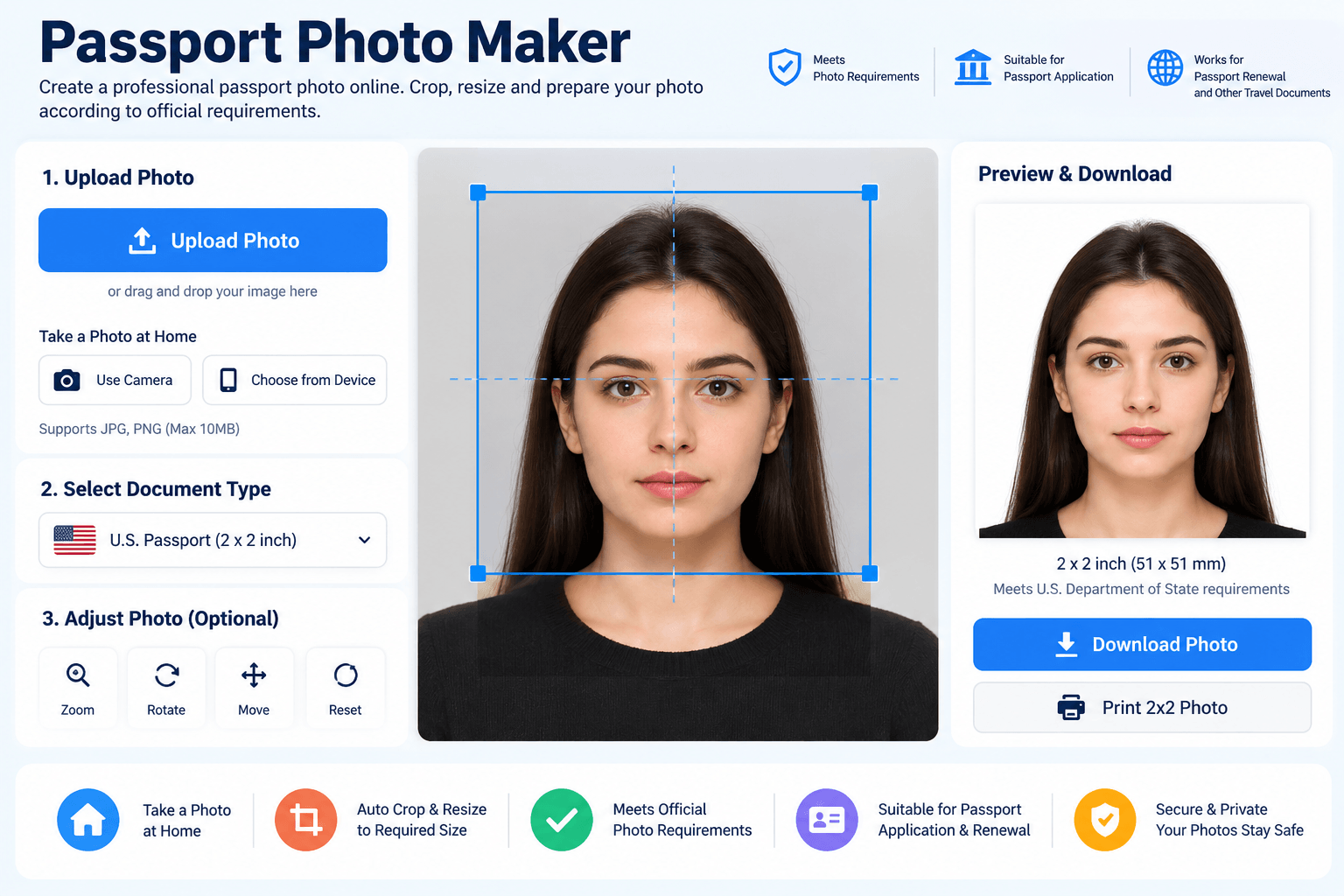
Task: Click the government building icon
Action: coord(973,67)
